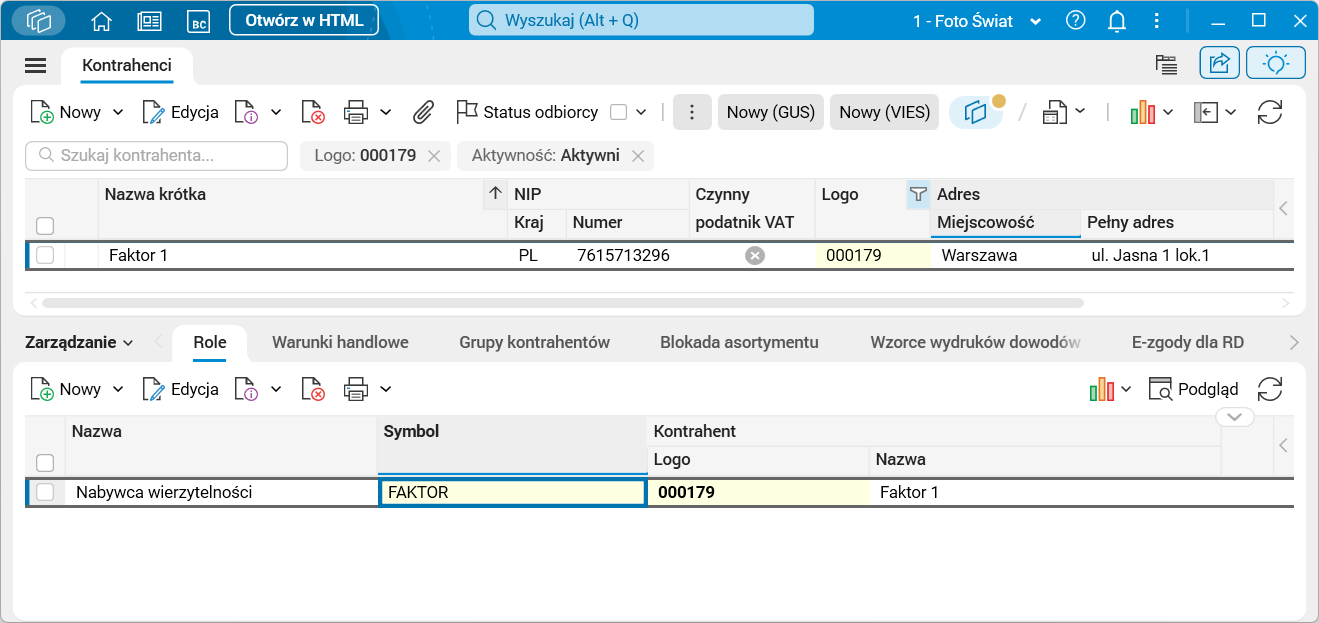The width and height of the screenshot is (1319, 623).
Task: Click the horizontal scrollbar of the contractors grid
Action: click(x=562, y=302)
